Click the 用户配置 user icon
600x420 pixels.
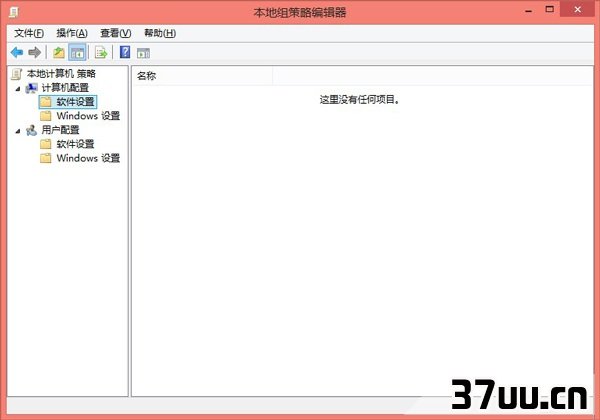(31, 130)
